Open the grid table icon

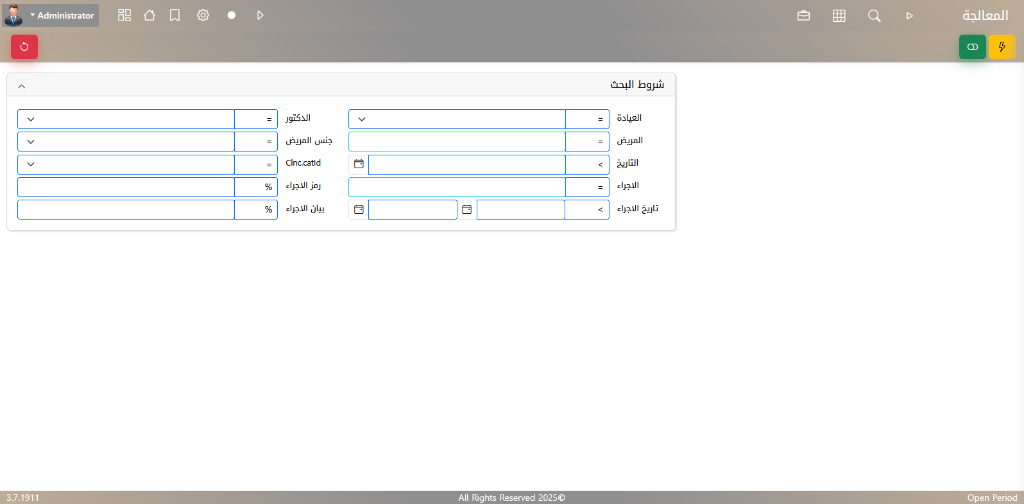coord(839,16)
